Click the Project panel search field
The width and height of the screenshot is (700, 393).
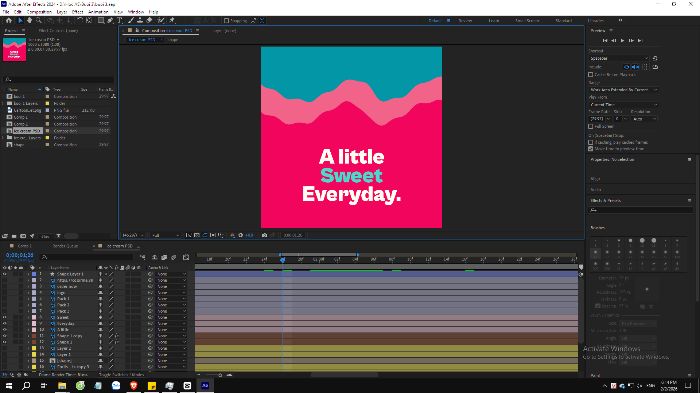coord(58,79)
